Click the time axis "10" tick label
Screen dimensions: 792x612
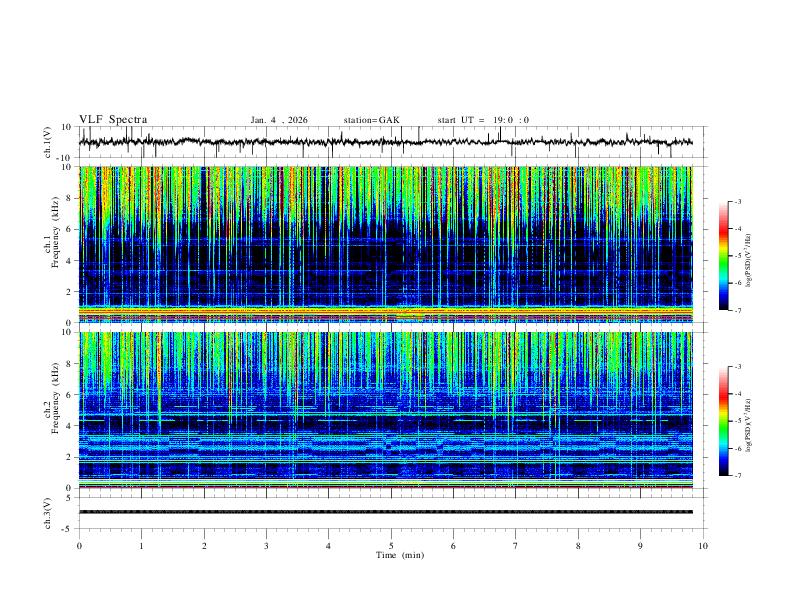703,546
